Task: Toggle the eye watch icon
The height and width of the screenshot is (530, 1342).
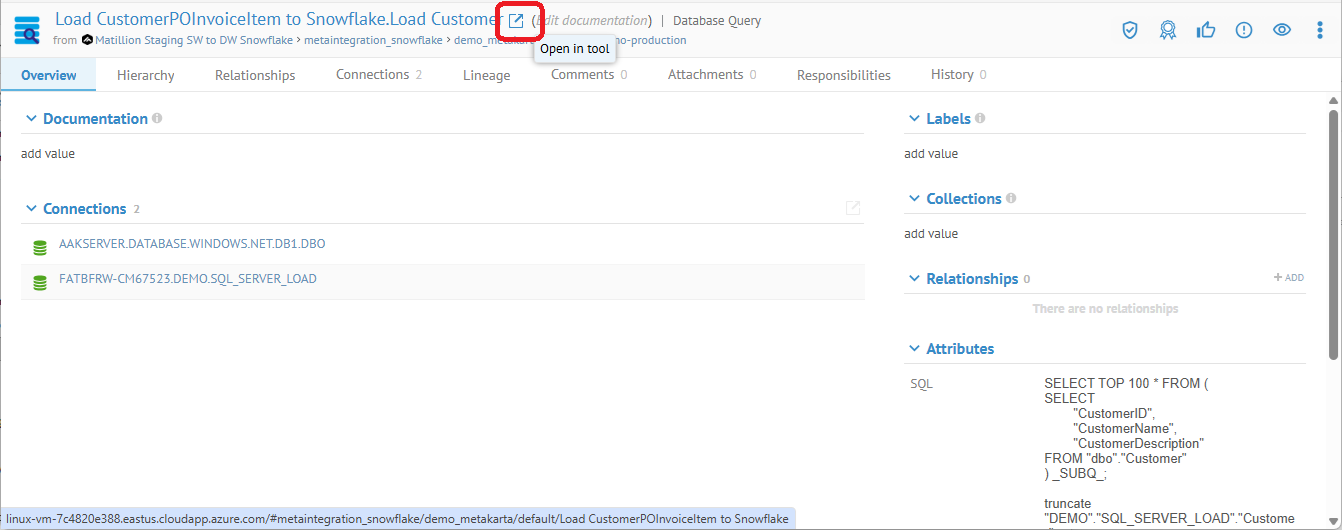Action: (1282, 30)
